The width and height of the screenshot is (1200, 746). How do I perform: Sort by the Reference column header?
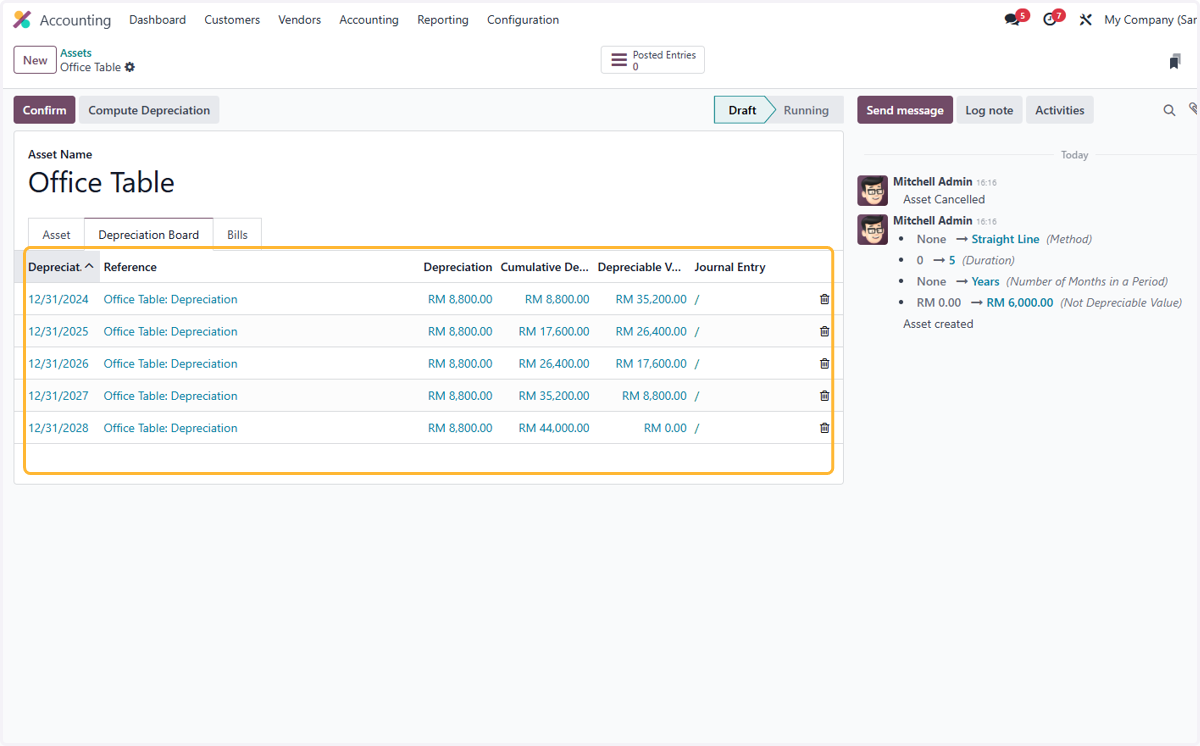point(130,267)
